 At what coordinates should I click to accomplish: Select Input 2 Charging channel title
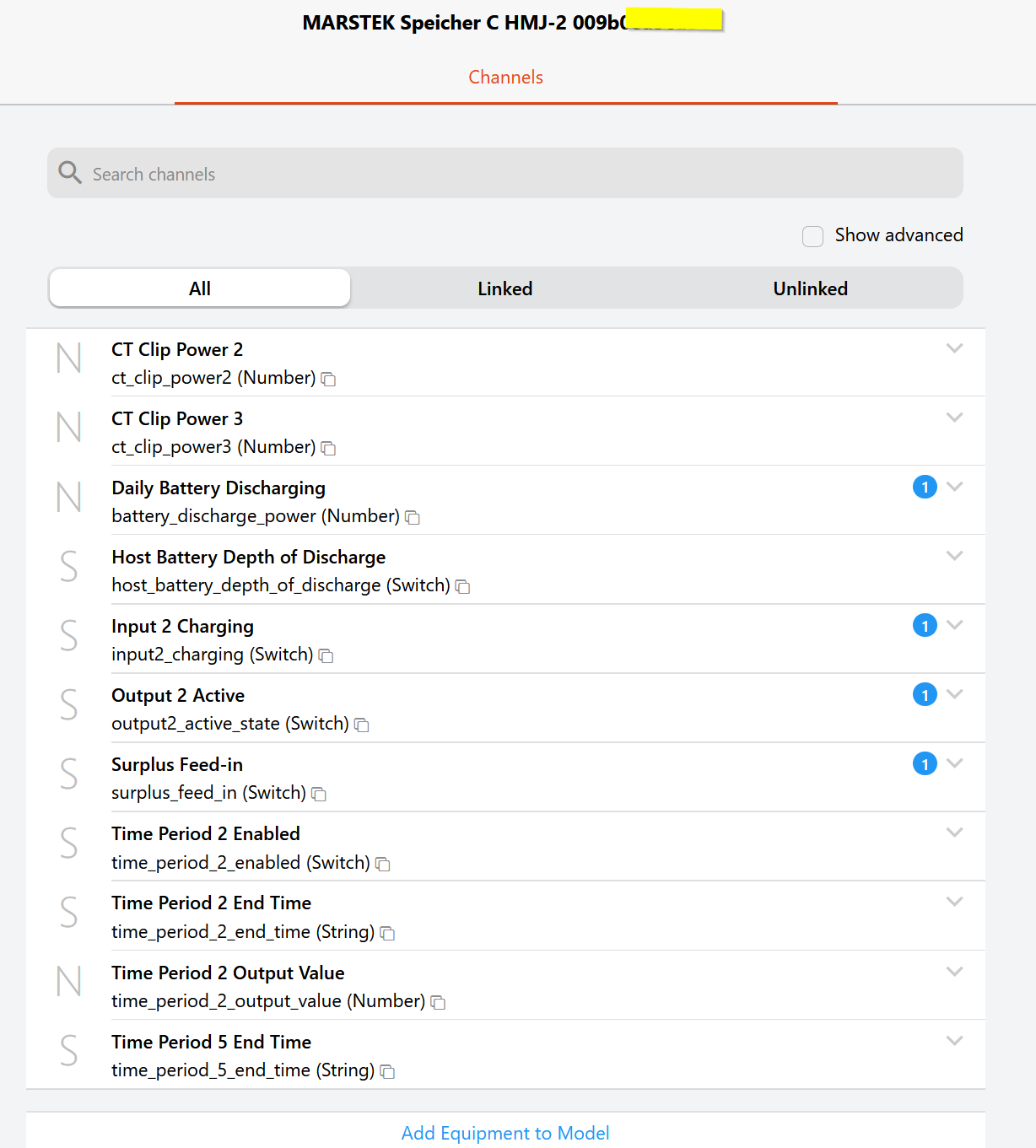point(182,626)
